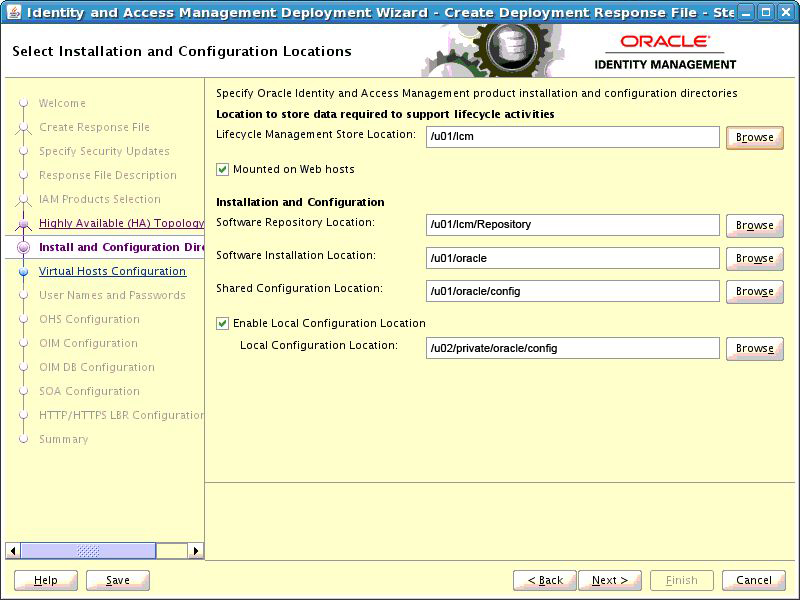Browse for Software Repository Location
This screenshot has width=800, height=600.
(x=755, y=225)
